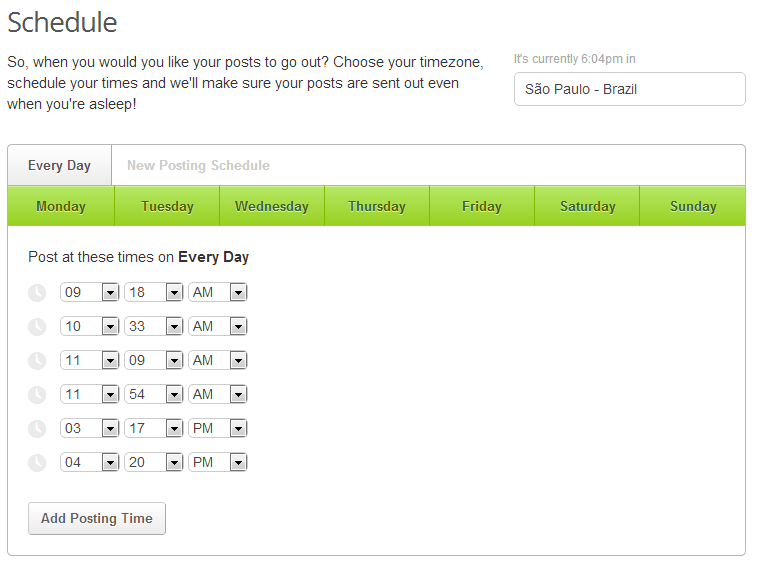Click the clock icon beside 03:17 PM
The width and height of the screenshot is (772, 569).
(37, 429)
